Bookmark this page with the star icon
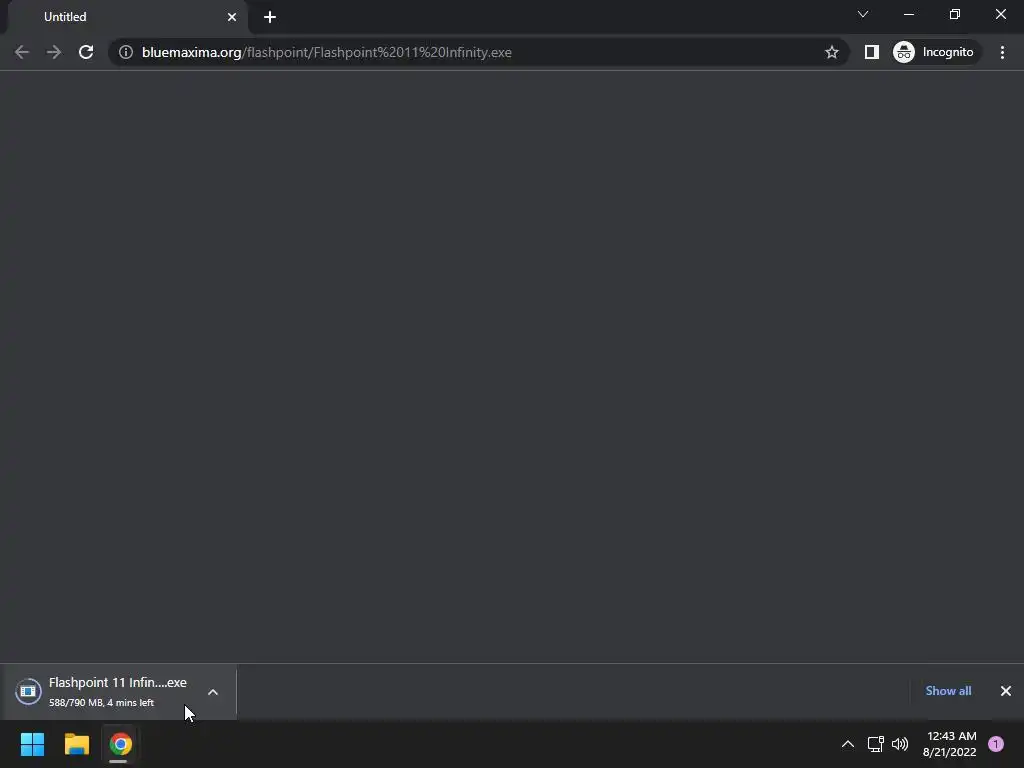Screen dimensions: 1024x768 click(x=831, y=52)
